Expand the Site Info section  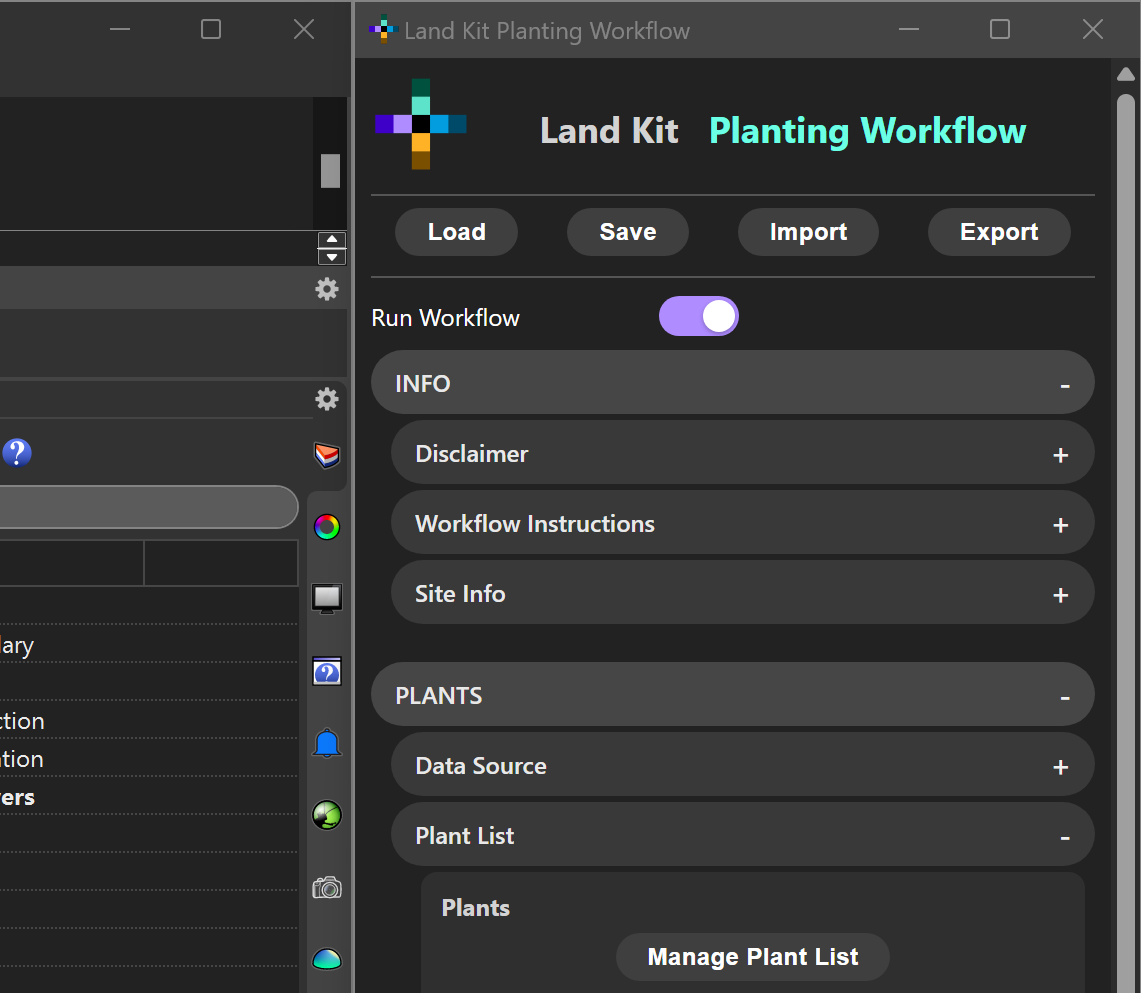coord(743,592)
